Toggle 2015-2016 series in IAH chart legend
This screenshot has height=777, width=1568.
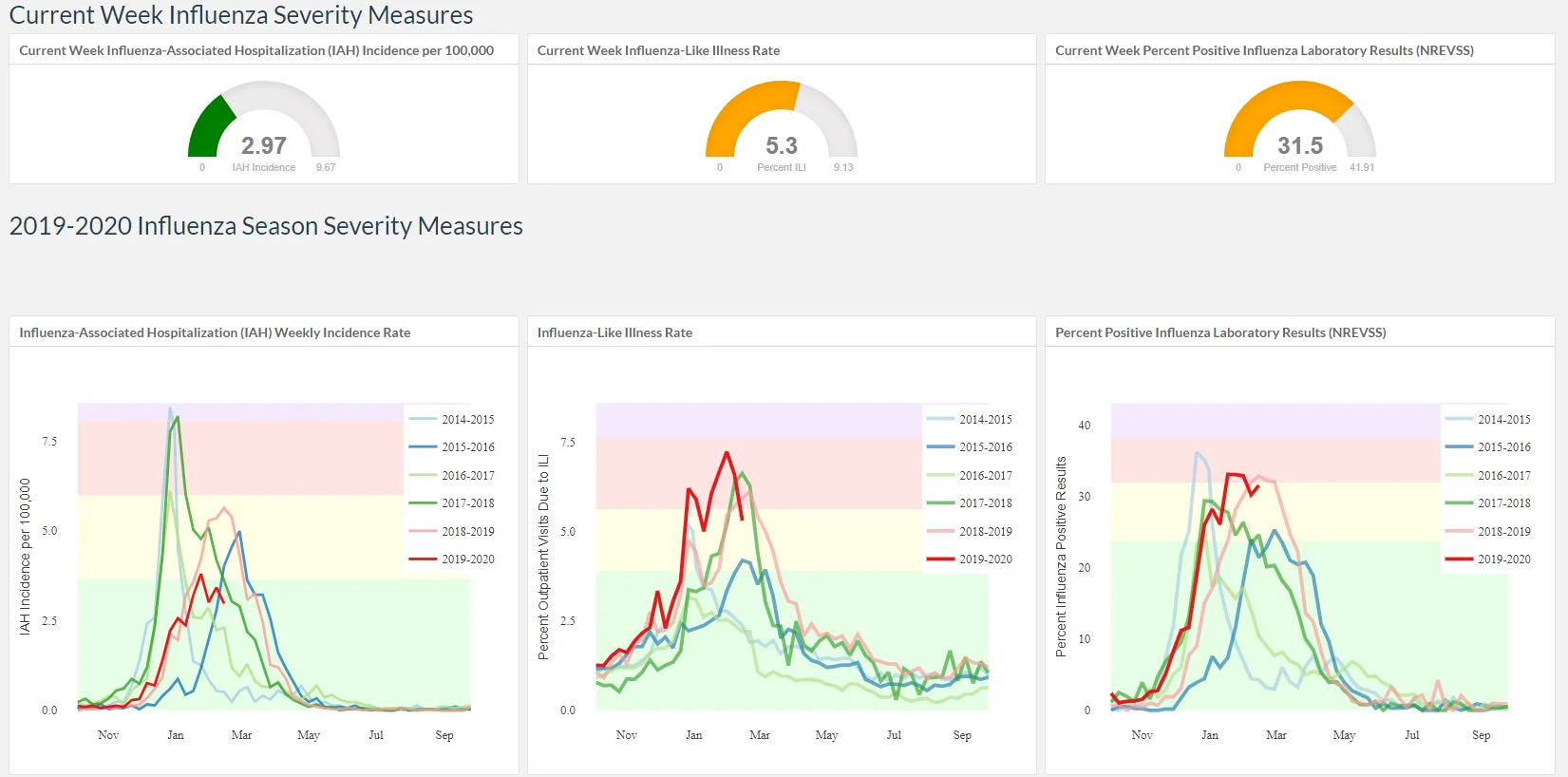coord(452,446)
